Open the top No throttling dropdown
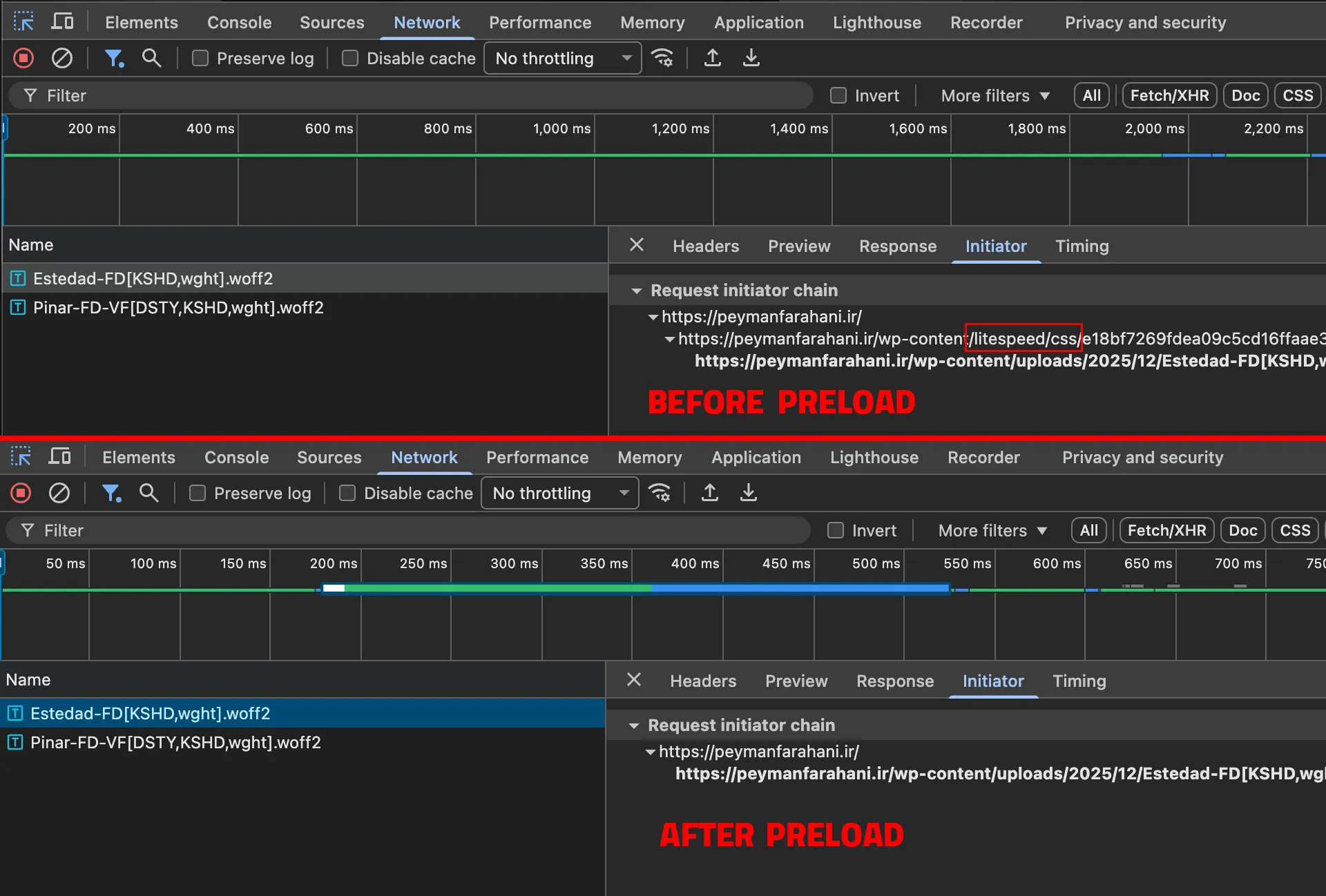The width and height of the screenshot is (1326, 896). point(562,58)
